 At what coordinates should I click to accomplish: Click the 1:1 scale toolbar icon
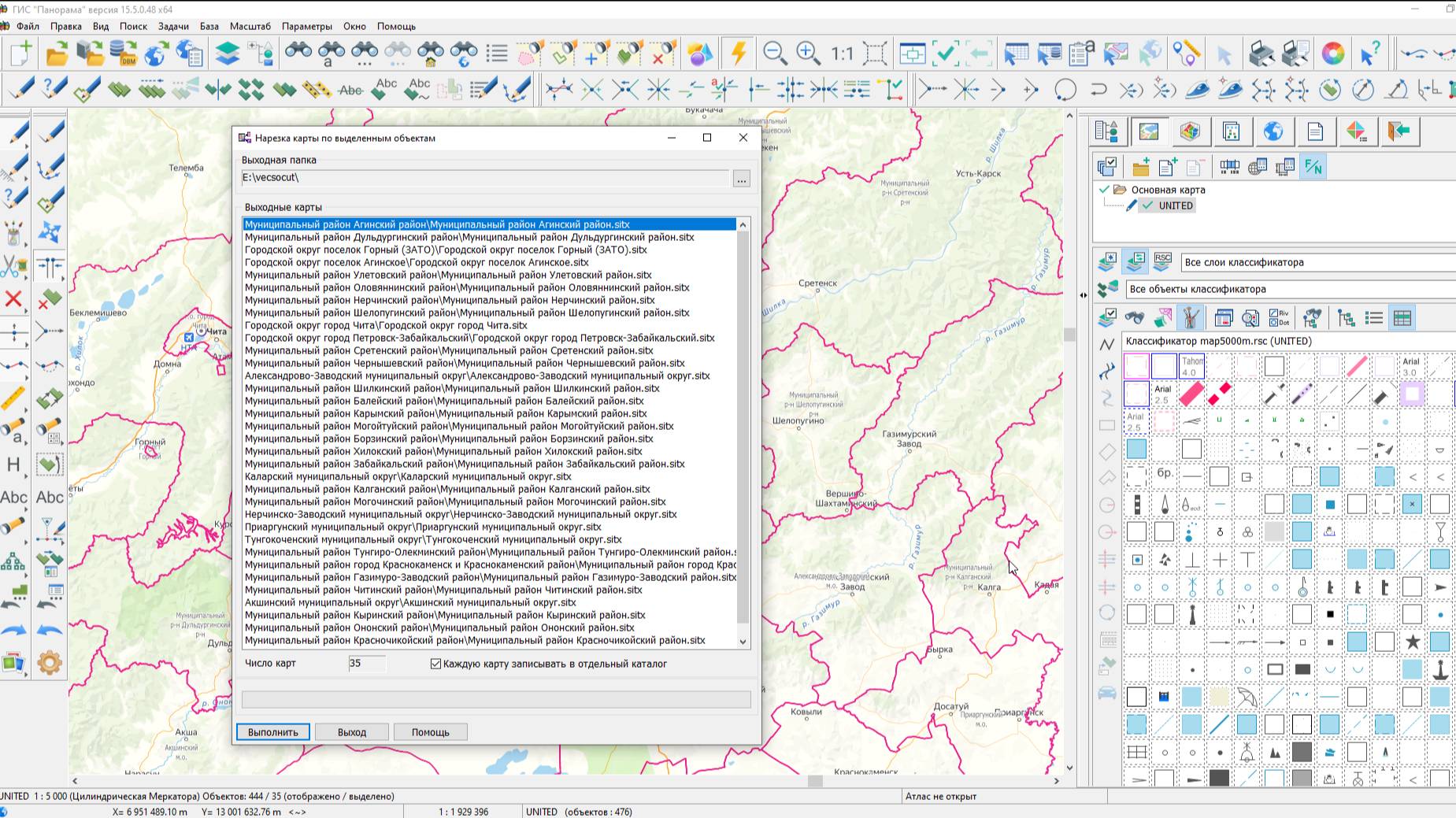842,54
